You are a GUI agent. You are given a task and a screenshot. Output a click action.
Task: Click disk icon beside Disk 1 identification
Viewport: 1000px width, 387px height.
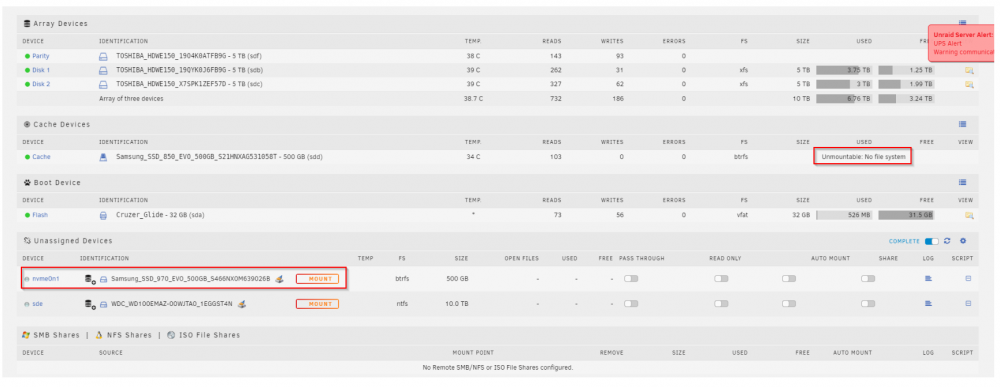[103, 70]
